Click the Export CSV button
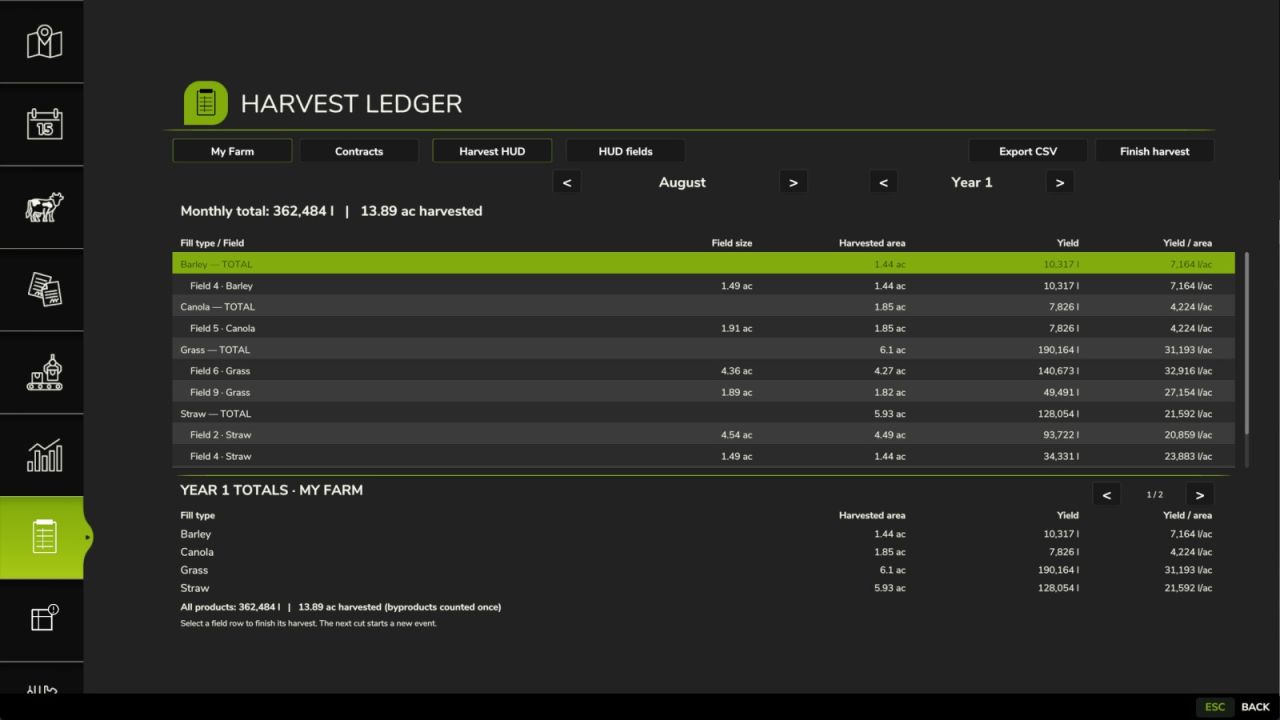The width and height of the screenshot is (1280, 720). click(x=1028, y=151)
